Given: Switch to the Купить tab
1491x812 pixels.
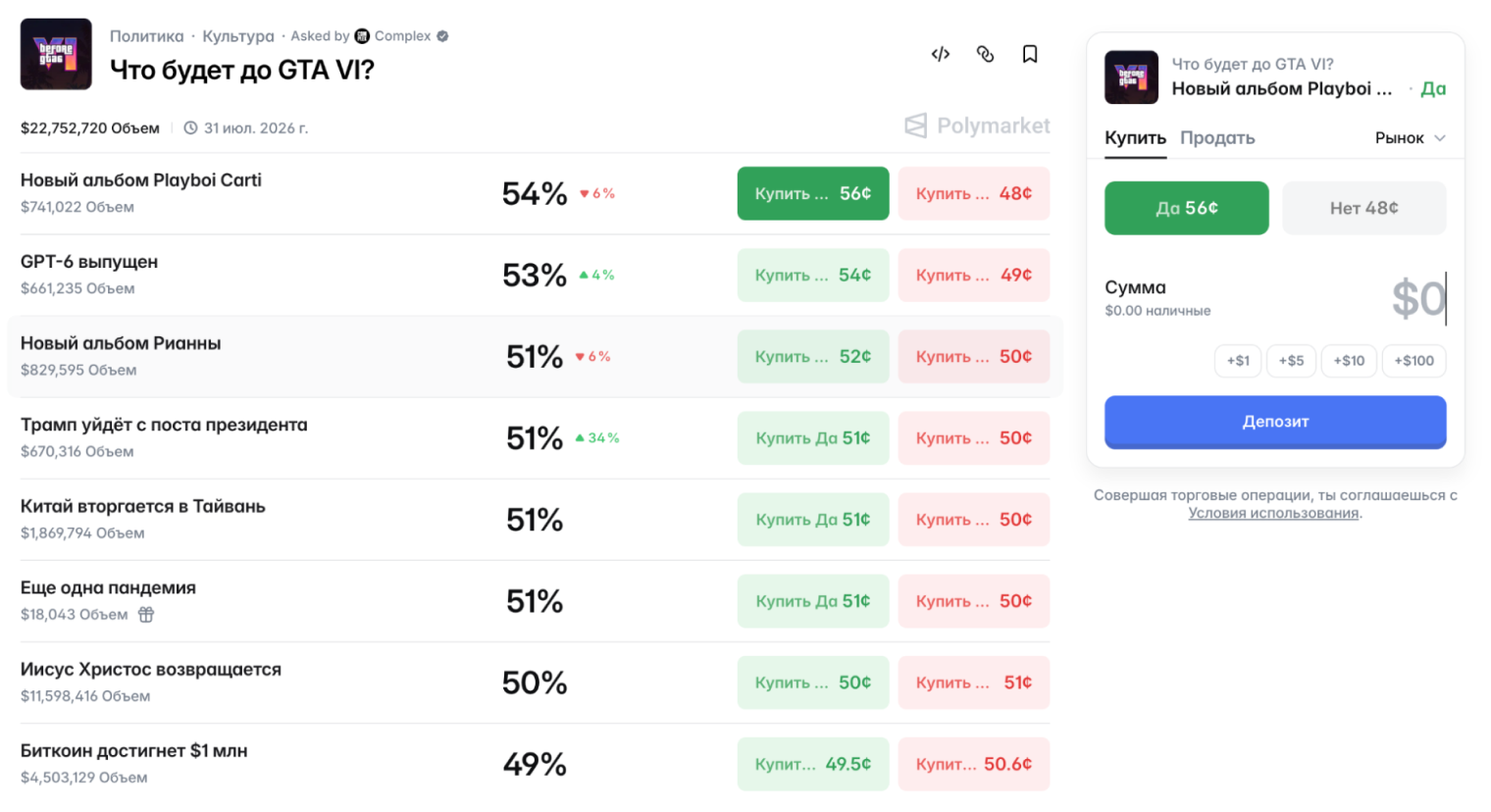Looking at the screenshot, I should coord(1135,138).
